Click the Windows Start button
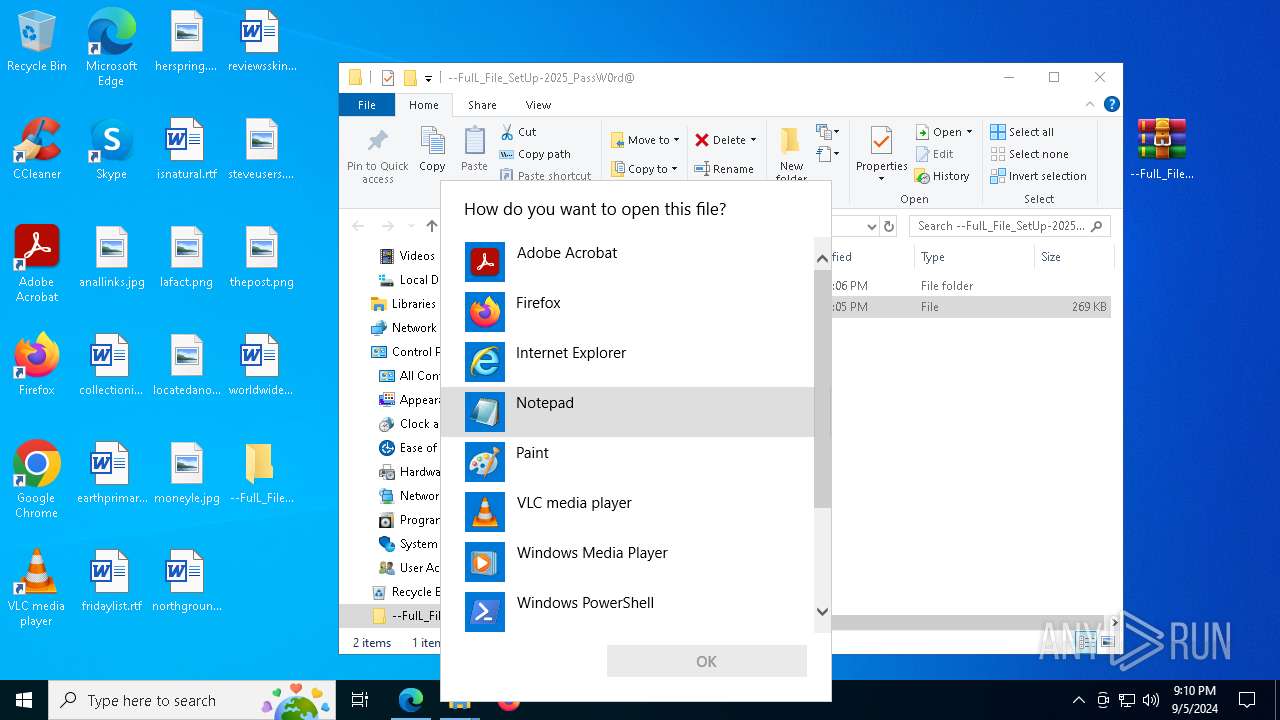The image size is (1280, 720). [x=24, y=700]
